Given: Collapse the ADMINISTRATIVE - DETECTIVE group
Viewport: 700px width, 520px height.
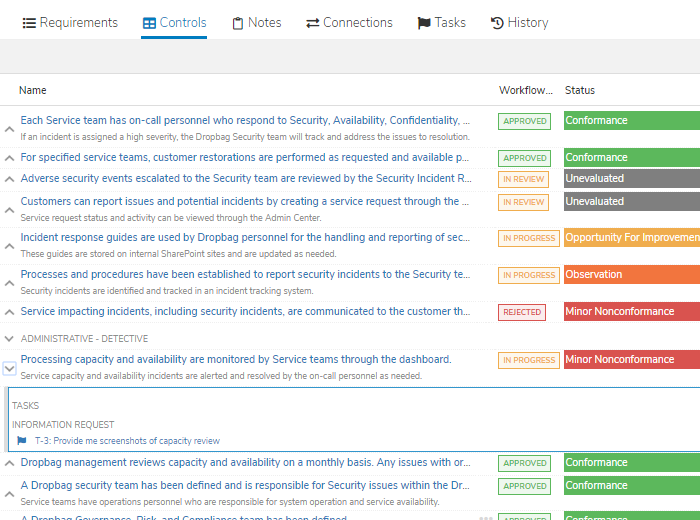Looking at the screenshot, I should pyautogui.click(x=9, y=339).
